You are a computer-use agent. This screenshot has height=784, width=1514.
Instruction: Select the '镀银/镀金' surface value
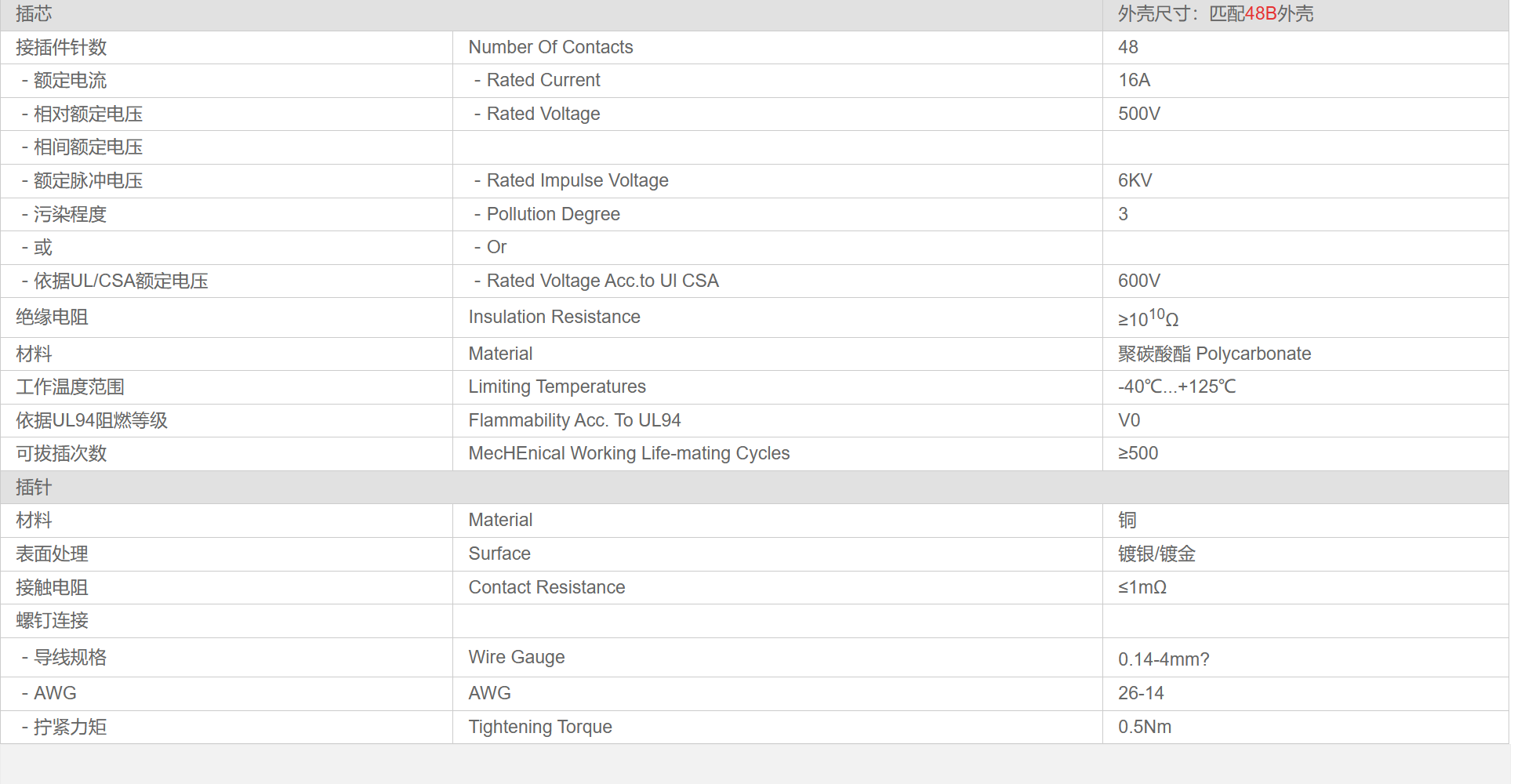[x=1156, y=554]
